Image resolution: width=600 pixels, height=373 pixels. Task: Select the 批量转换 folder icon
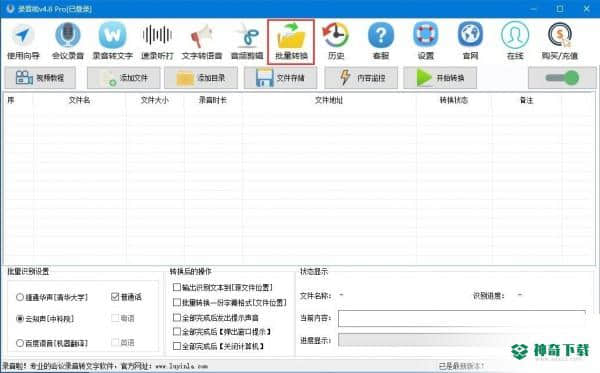click(x=291, y=42)
